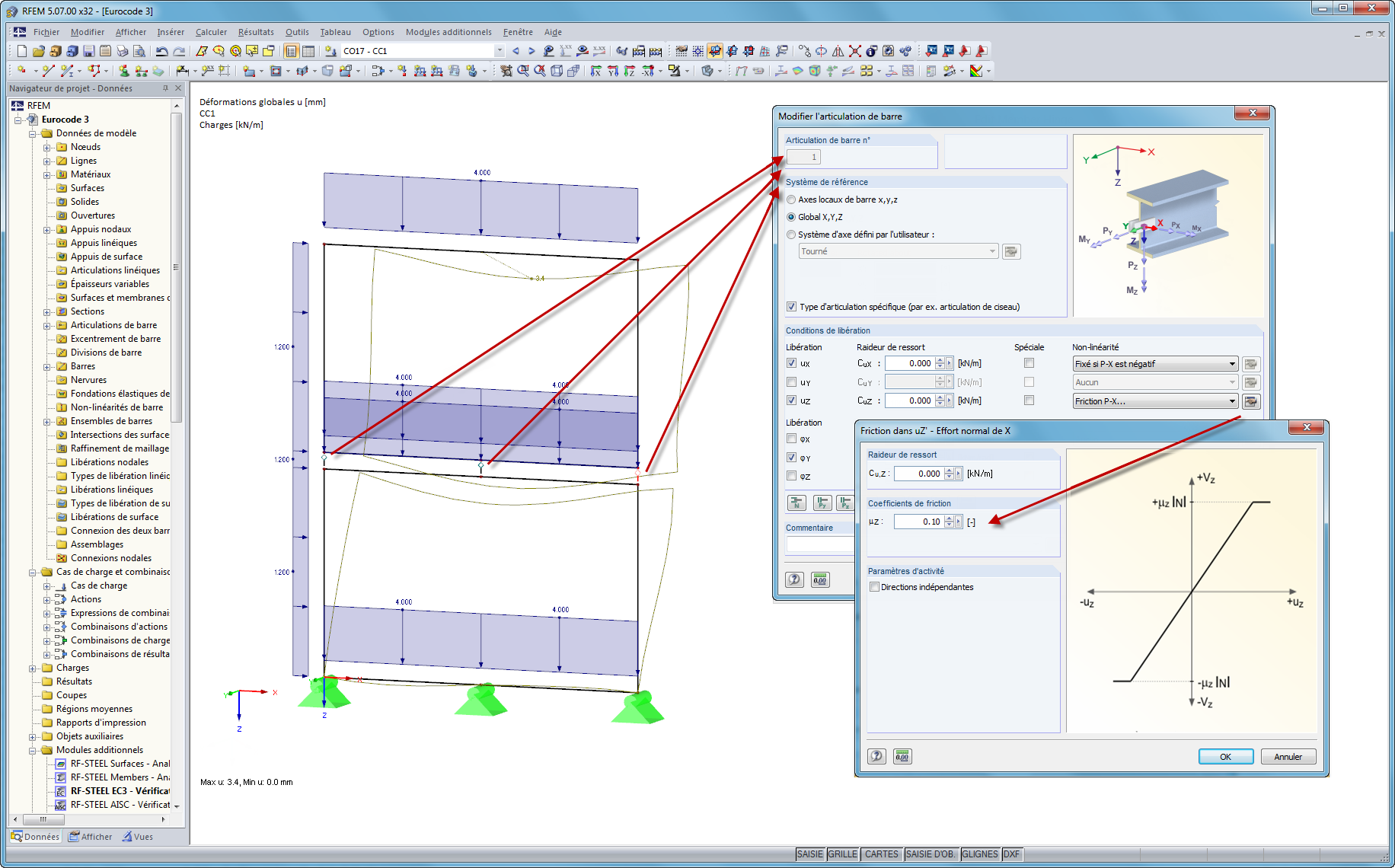This screenshot has height=868, width=1395.
Task: Switch to the Afficher navigator tab
Action: (91, 837)
